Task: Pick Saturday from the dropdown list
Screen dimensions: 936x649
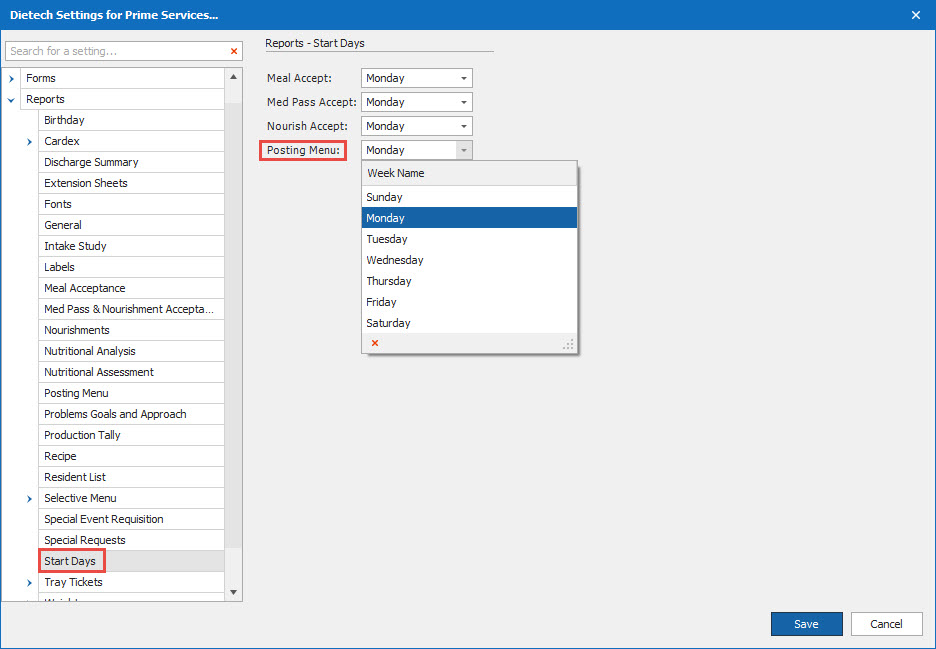Action: (x=469, y=323)
